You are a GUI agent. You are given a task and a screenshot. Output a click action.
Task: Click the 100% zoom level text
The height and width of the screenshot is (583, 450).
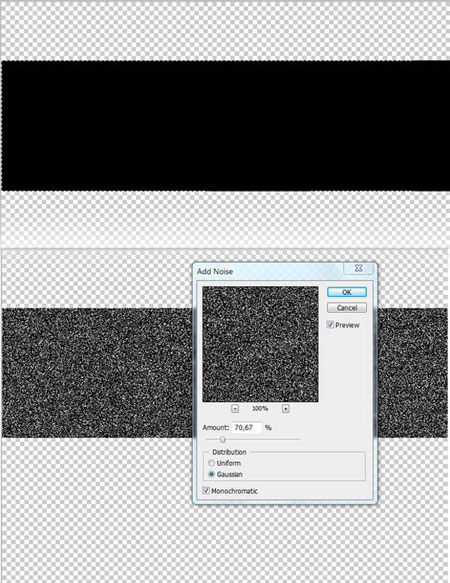coord(260,409)
